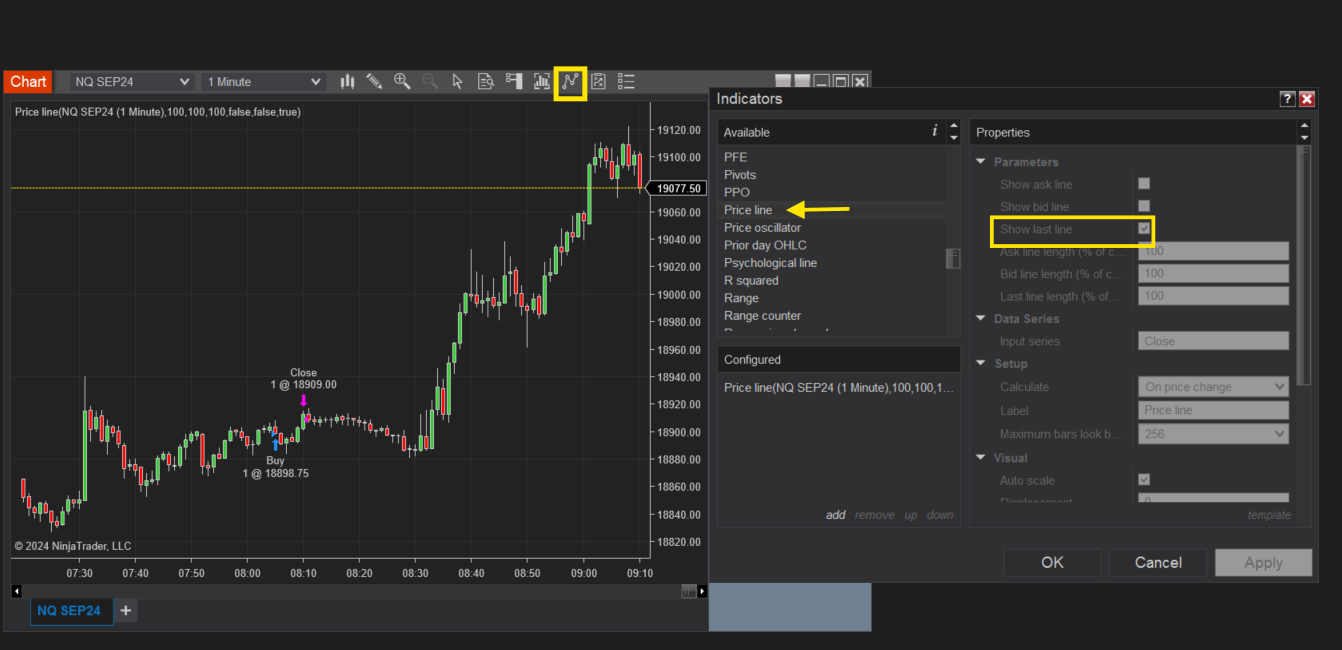Click the Properties panel up/down arrows
Image resolution: width=1342 pixels, height=650 pixels.
pyautogui.click(x=1304, y=132)
